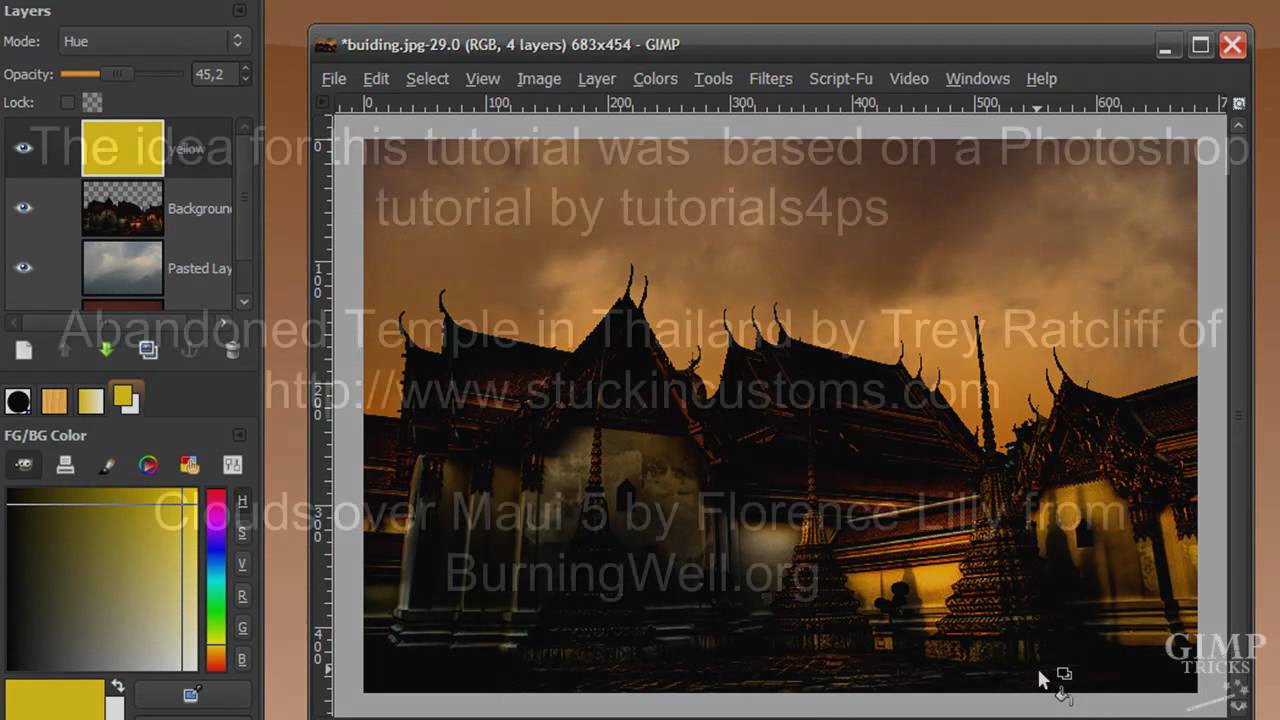Open the Patterns dock tab

(x=54, y=402)
